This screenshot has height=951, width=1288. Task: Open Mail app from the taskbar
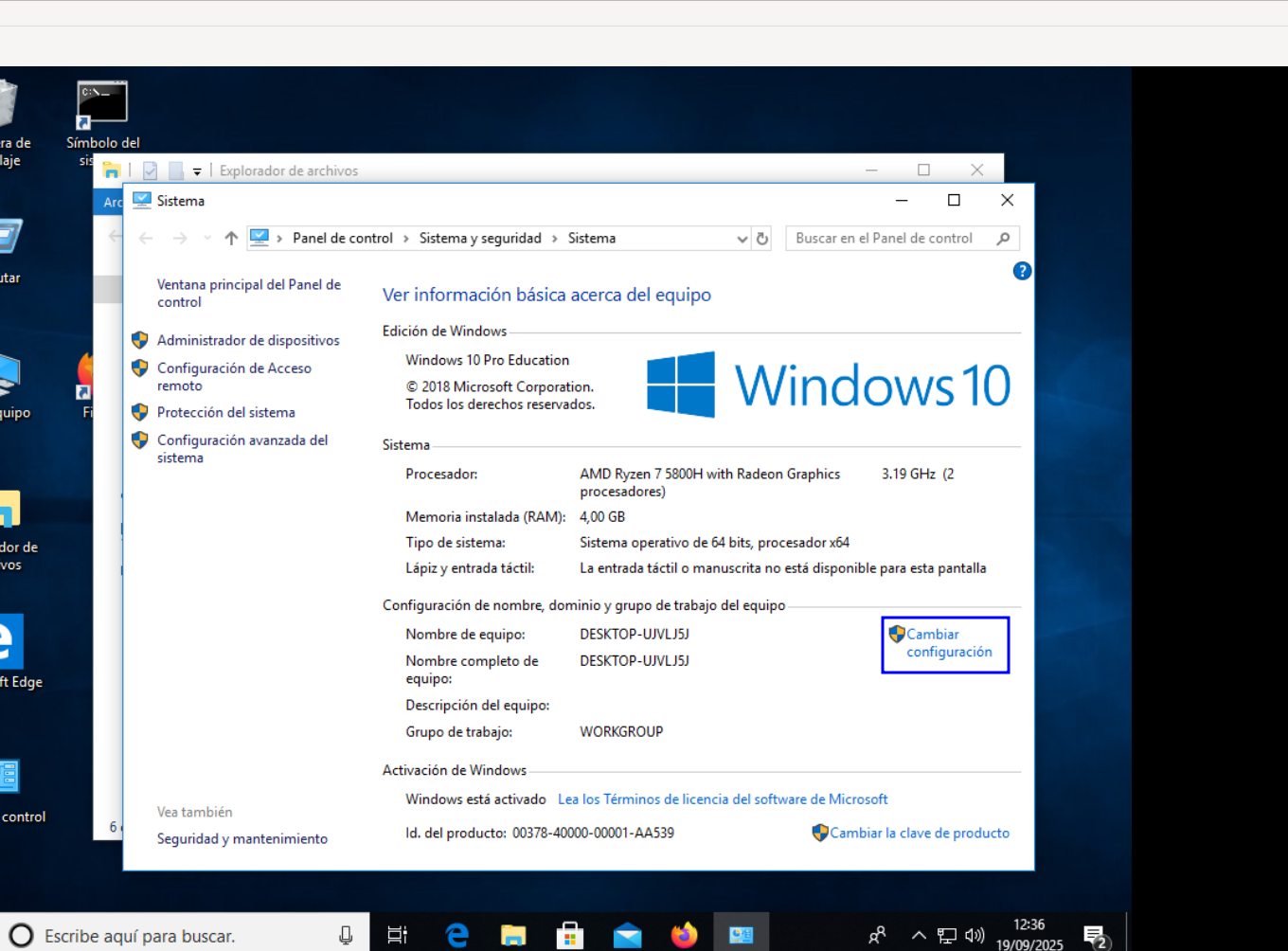pyautogui.click(x=627, y=935)
